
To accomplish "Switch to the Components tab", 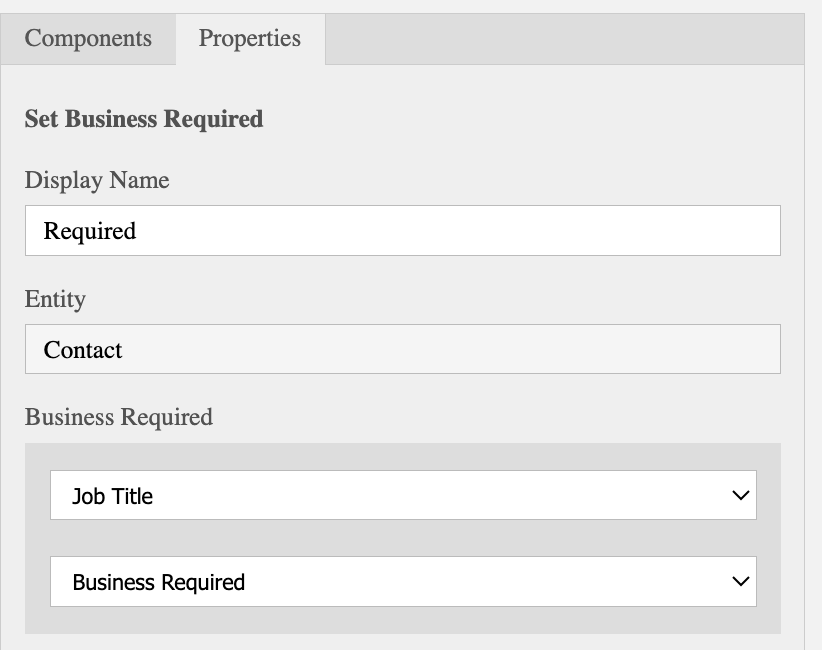I will point(88,39).
